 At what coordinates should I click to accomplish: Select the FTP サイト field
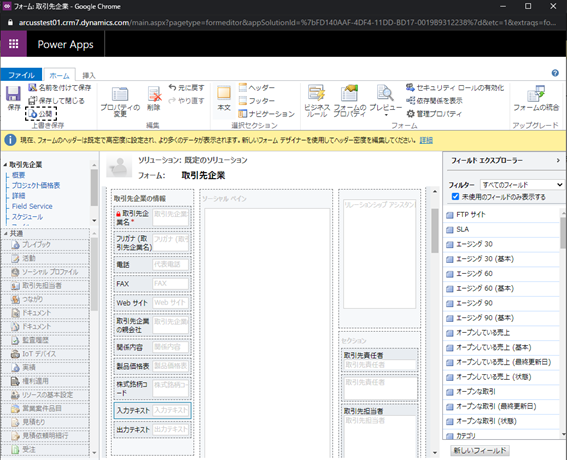502,215
